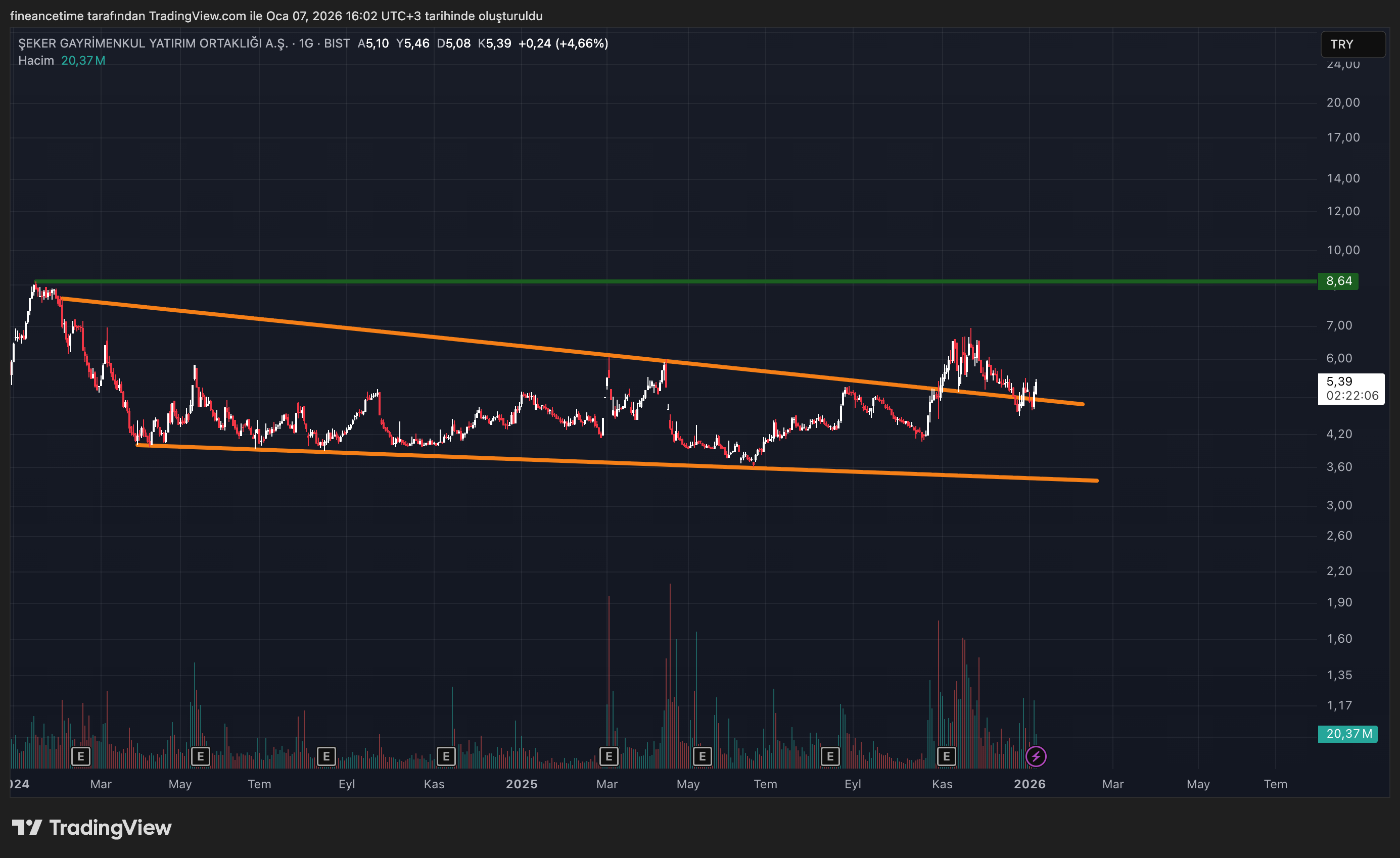Click the TradingView logo

coord(92,827)
